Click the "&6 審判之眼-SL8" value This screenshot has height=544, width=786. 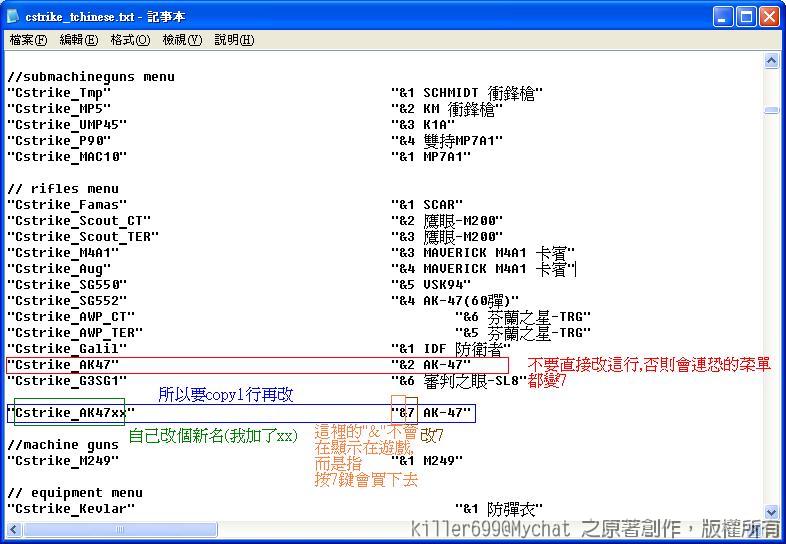pos(459,381)
